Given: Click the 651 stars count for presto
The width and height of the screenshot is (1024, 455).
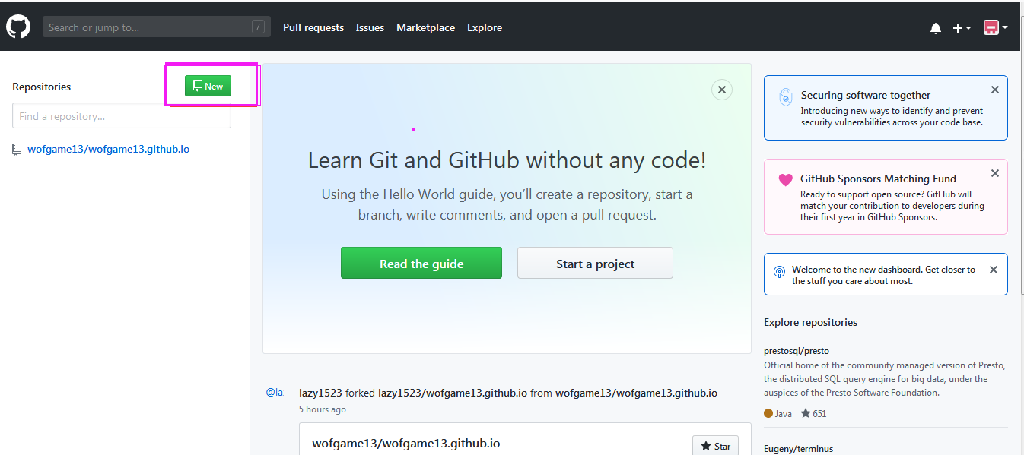Looking at the screenshot, I should (x=814, y=413).
